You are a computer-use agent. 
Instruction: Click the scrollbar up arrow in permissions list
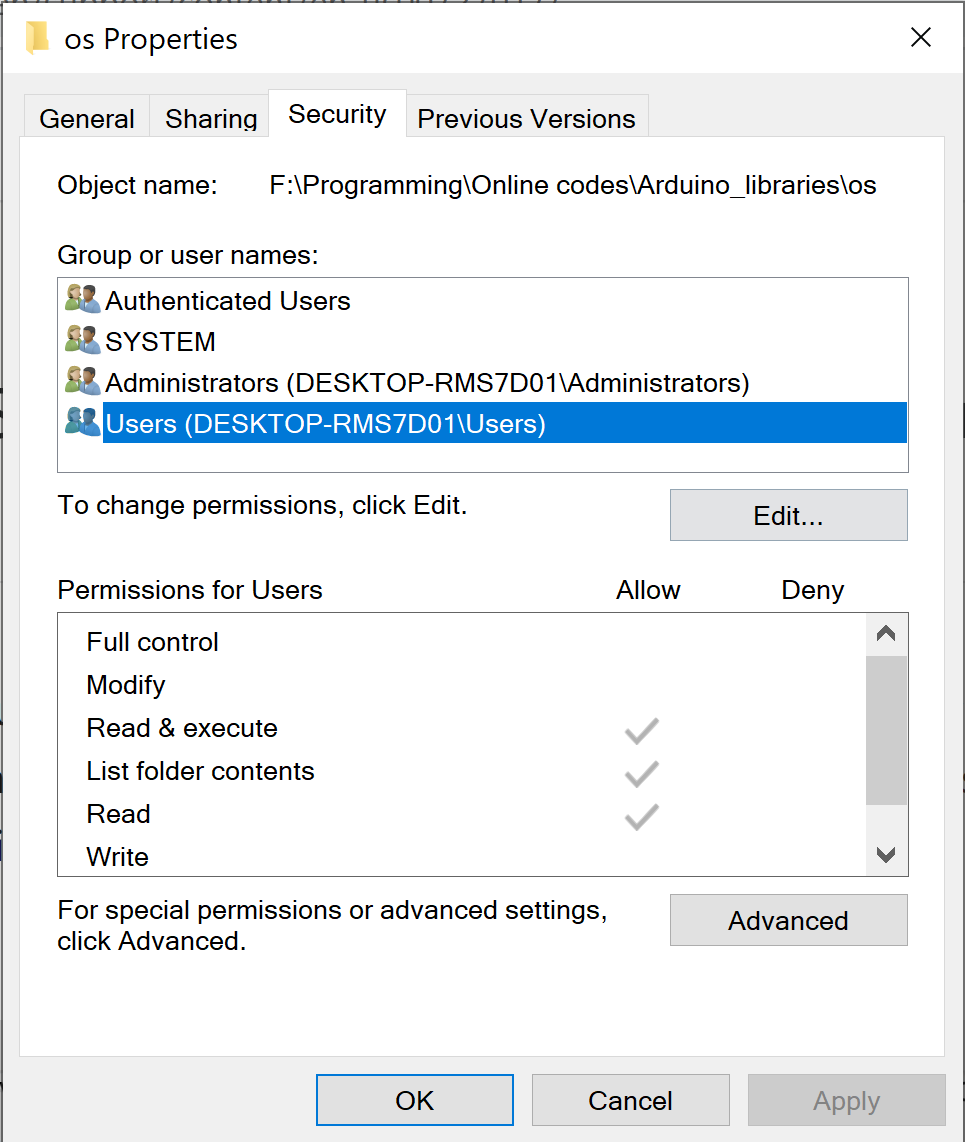tap(886, 632)
